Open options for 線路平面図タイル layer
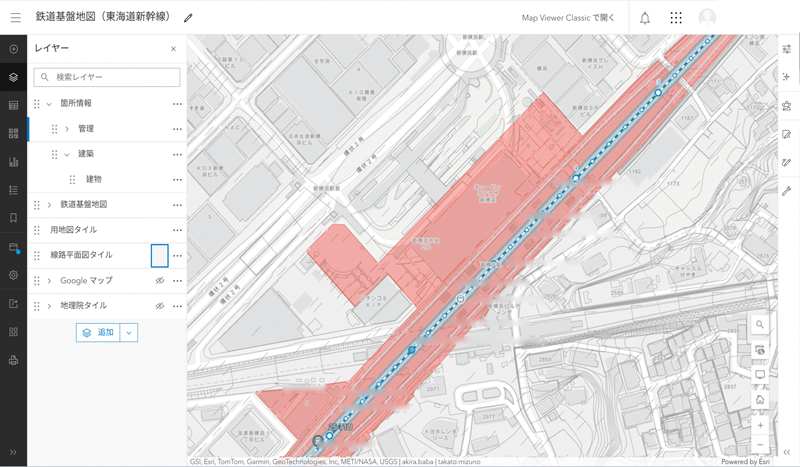 click(x=177, y=255)
